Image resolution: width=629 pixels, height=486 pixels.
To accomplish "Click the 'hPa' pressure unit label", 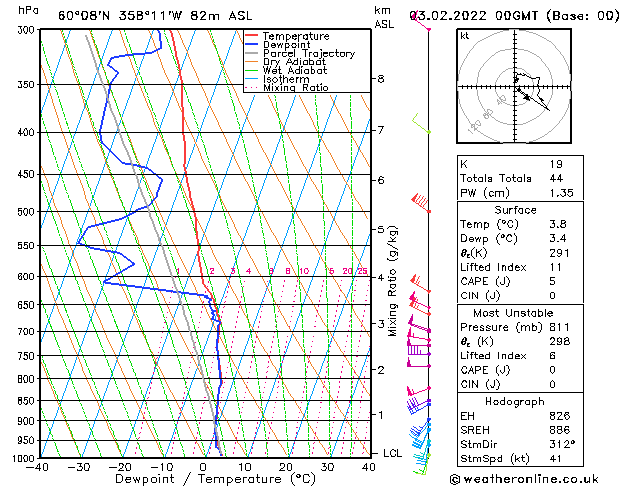I will pos(28,11).
